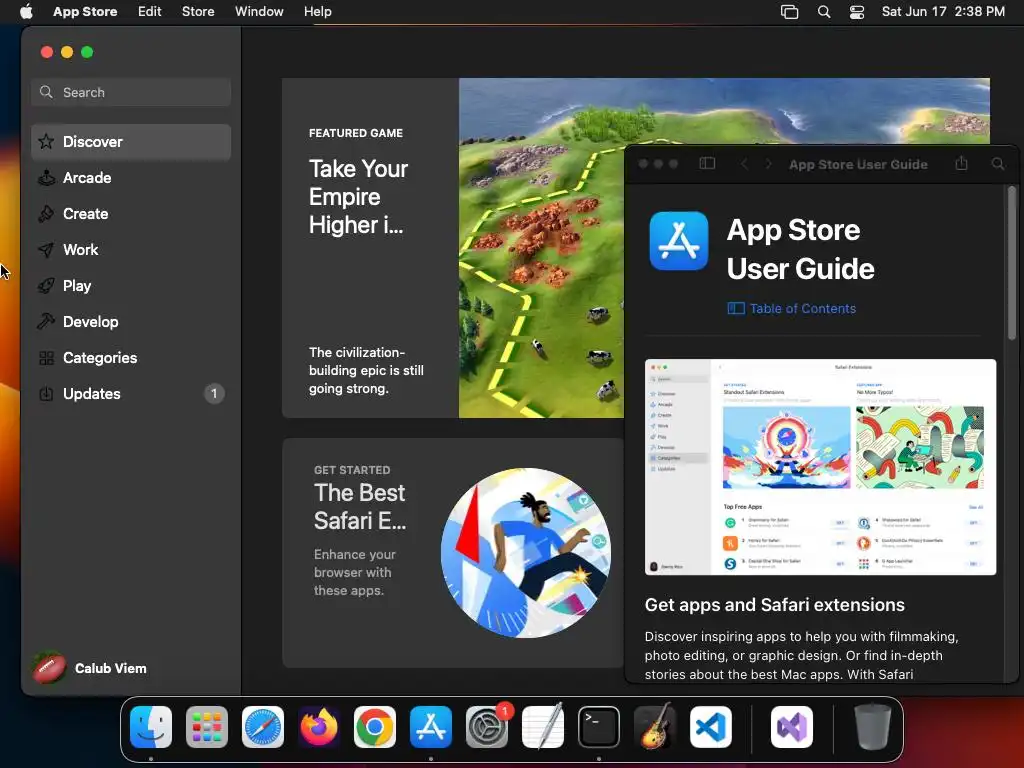The image size is (1024, 768).
Task: Open the Edit menu
Action: point(150,11)
